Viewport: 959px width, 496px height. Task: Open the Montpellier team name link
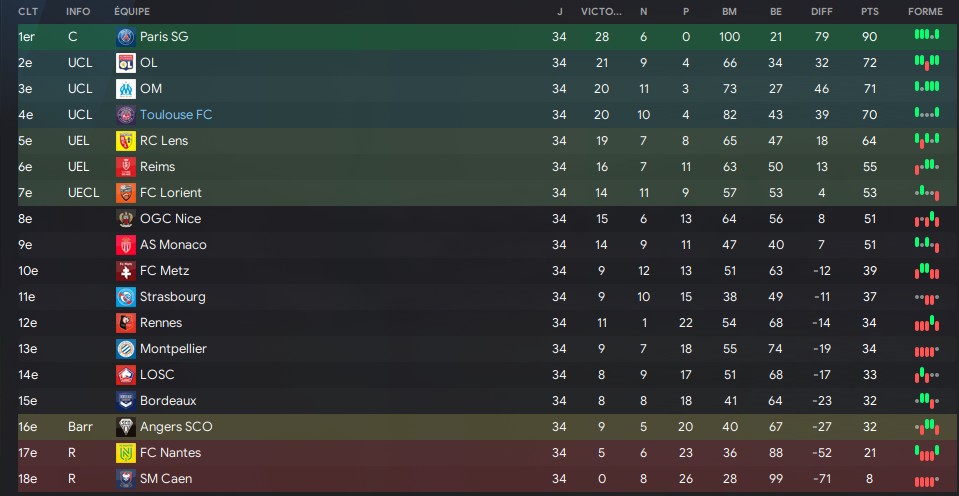click(x=173, y=349)
